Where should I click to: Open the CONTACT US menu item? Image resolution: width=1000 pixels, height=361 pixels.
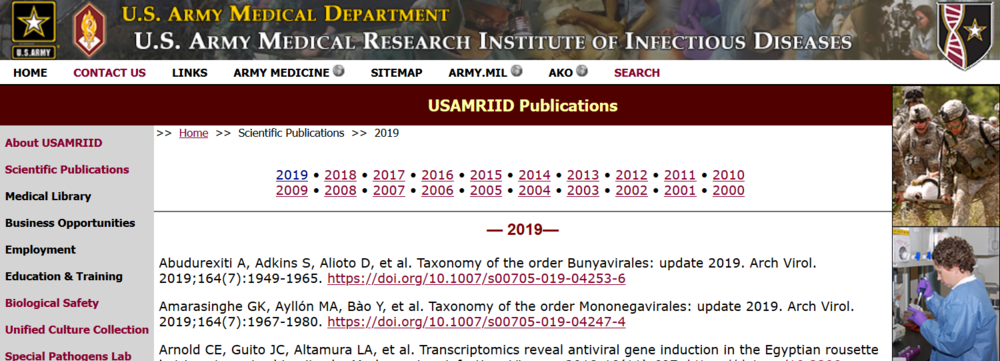110,73
